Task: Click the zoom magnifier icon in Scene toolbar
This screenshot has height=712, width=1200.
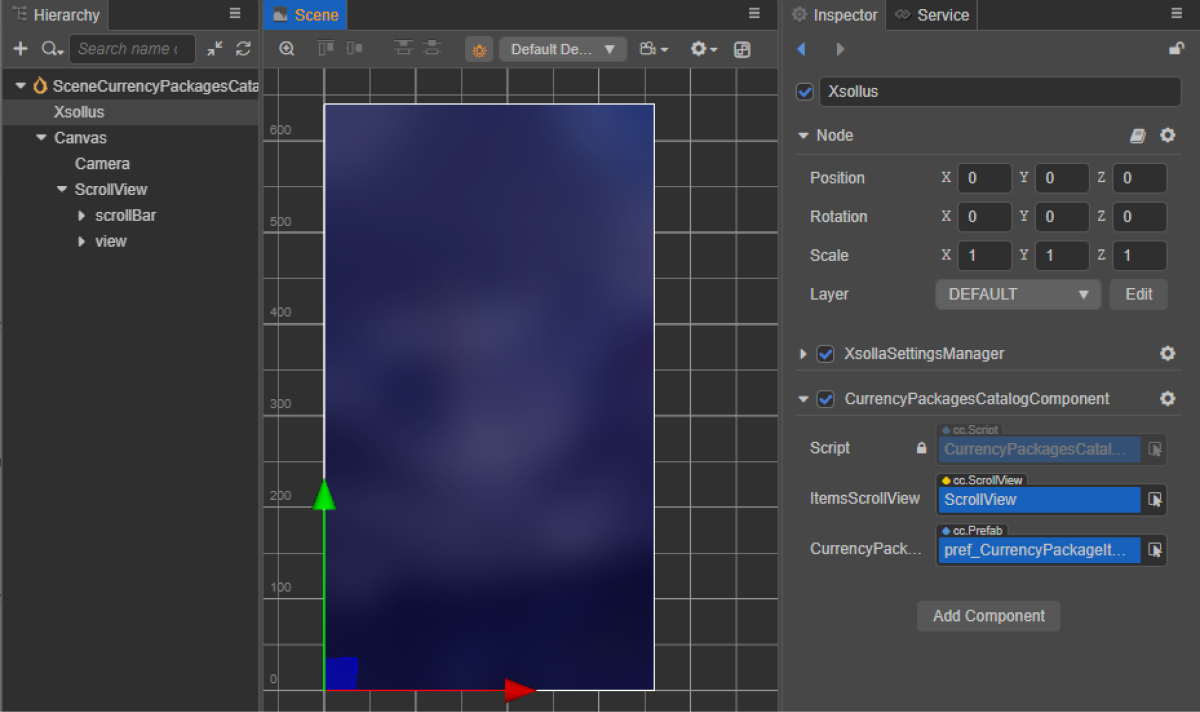Action: (287, 49)
